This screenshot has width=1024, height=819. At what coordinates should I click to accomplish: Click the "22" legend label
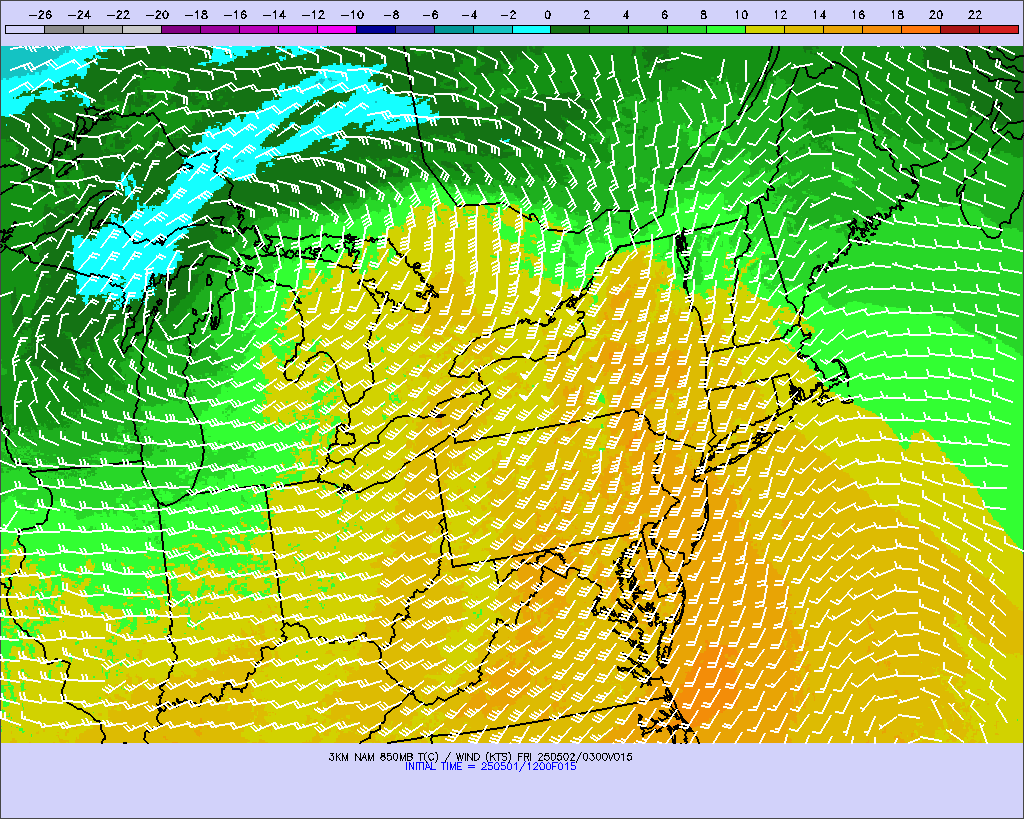coord(975,15)
